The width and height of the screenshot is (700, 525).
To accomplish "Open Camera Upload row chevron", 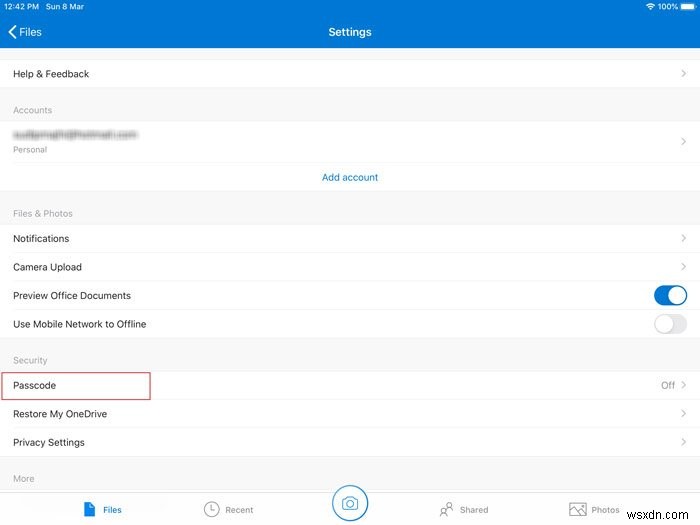I will click(683, 267).
